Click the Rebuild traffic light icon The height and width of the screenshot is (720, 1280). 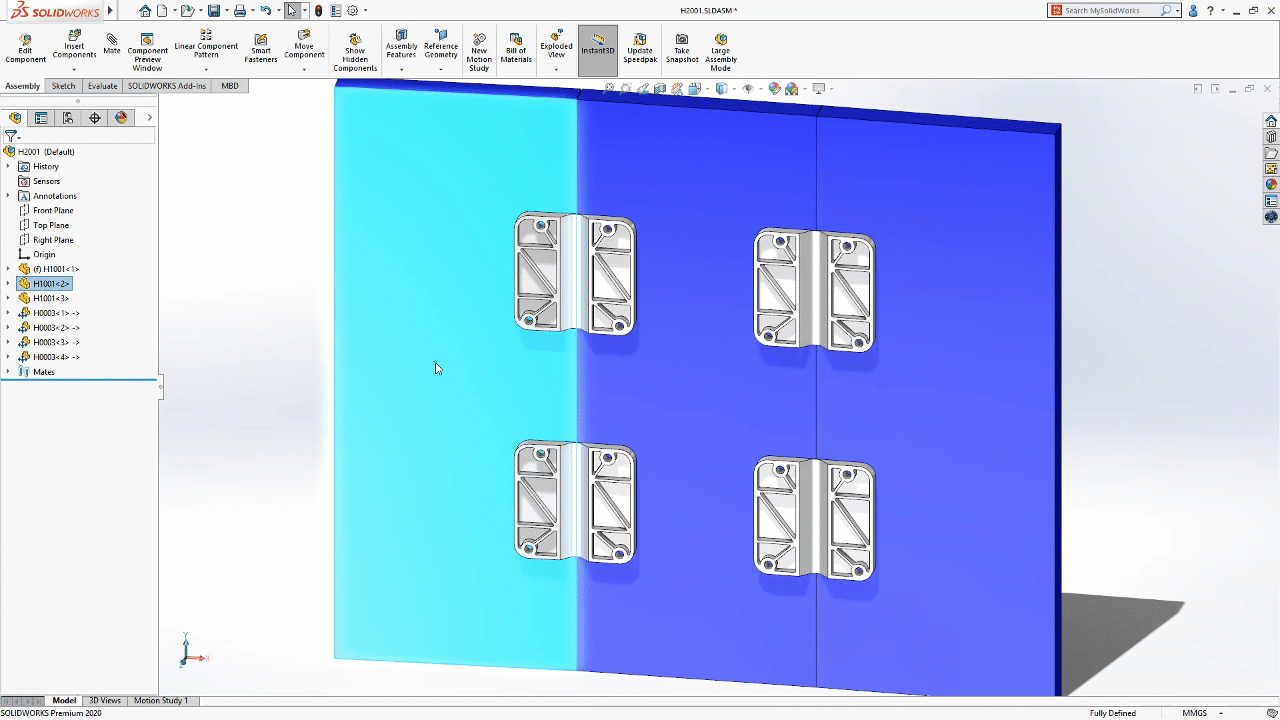pos(318,11)
